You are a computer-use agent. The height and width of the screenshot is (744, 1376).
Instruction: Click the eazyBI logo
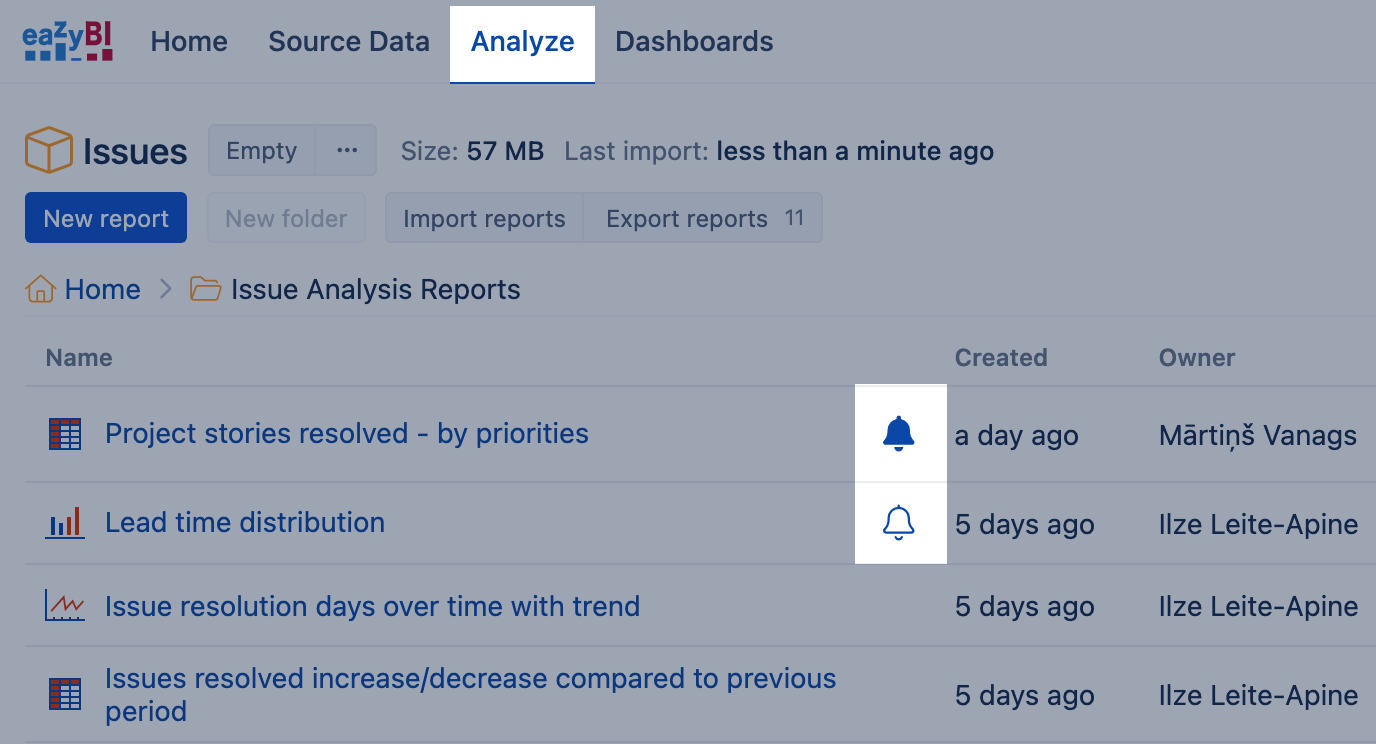tap(67, 42)
